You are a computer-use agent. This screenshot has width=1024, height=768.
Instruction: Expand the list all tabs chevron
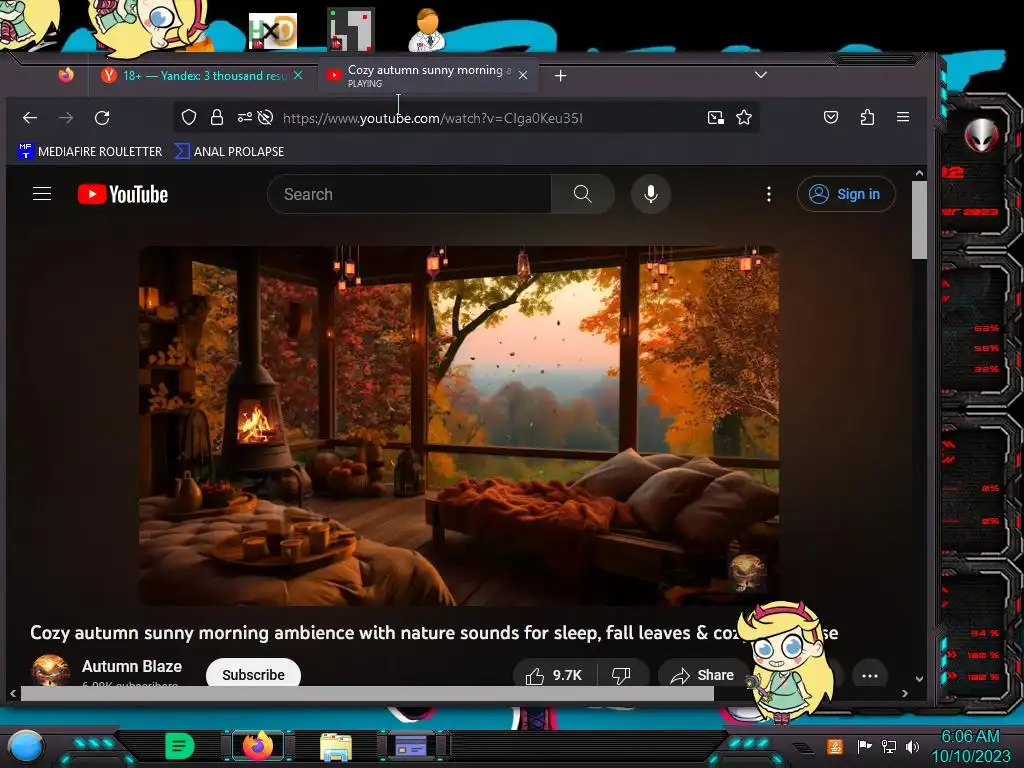pos(761,75)
